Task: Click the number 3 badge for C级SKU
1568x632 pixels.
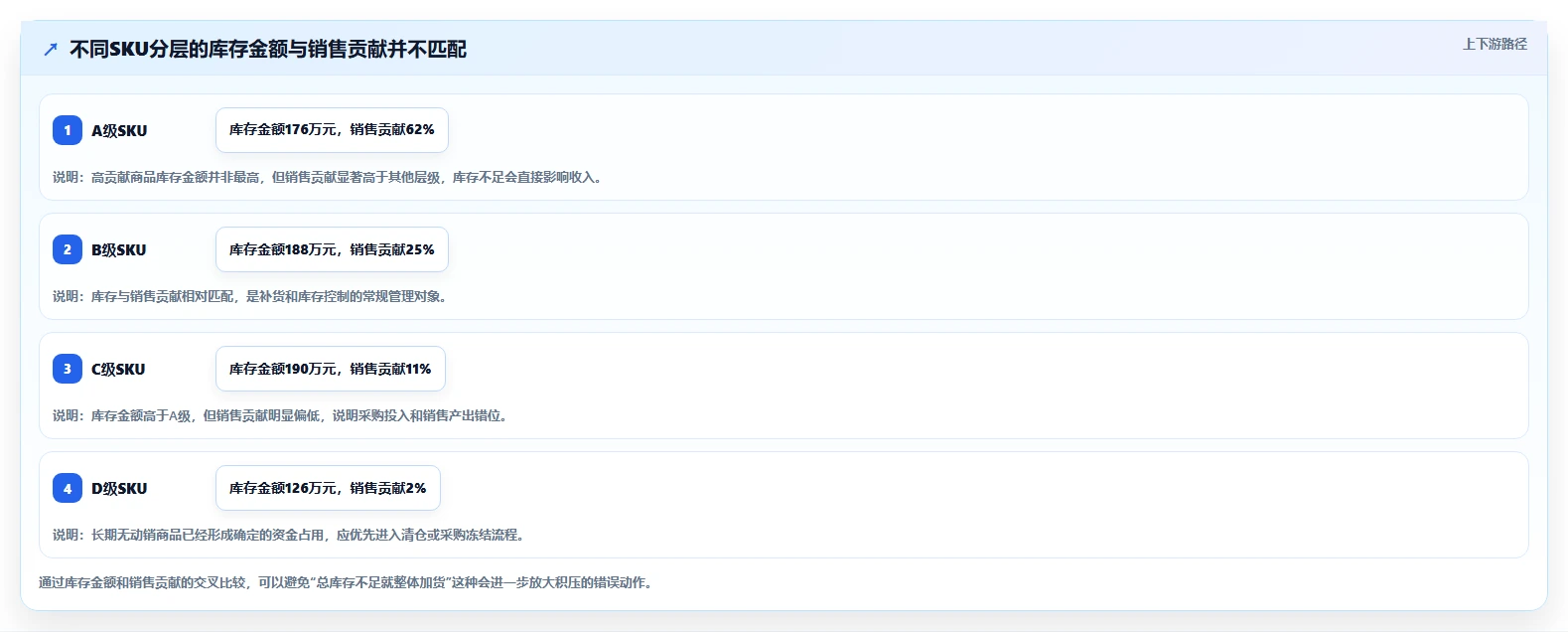Action: coord(68,369)
